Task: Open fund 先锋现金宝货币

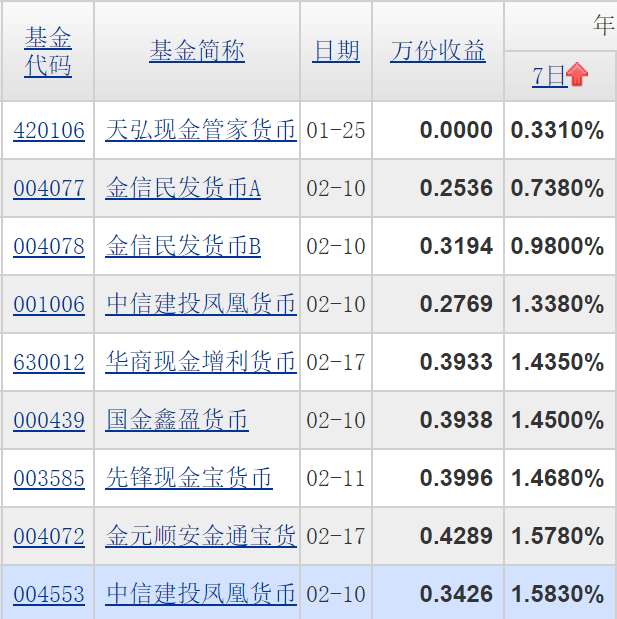Action: (189, 478)
